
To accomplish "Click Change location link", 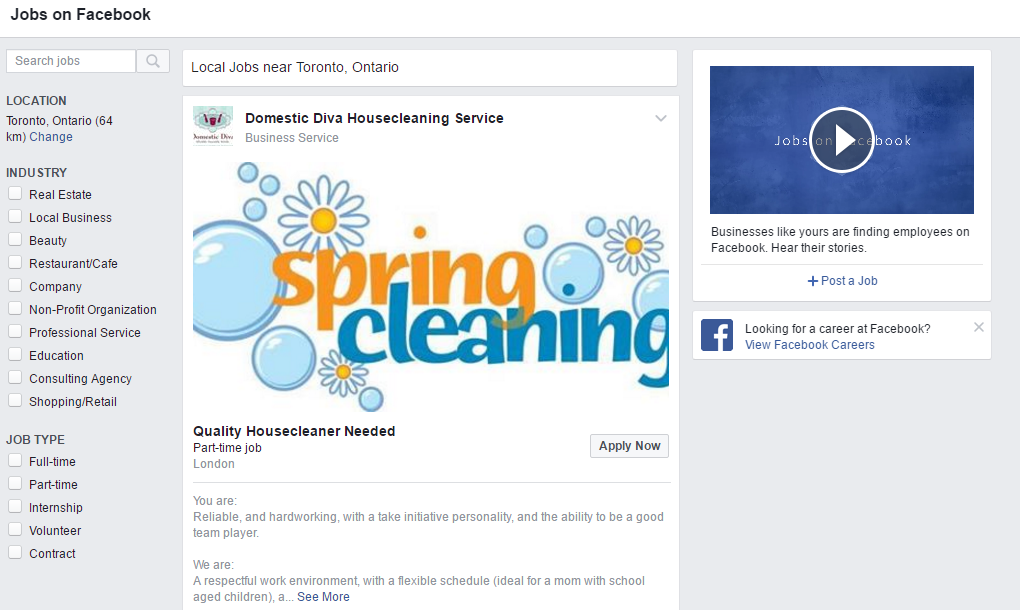I will [x=51, y=137].
